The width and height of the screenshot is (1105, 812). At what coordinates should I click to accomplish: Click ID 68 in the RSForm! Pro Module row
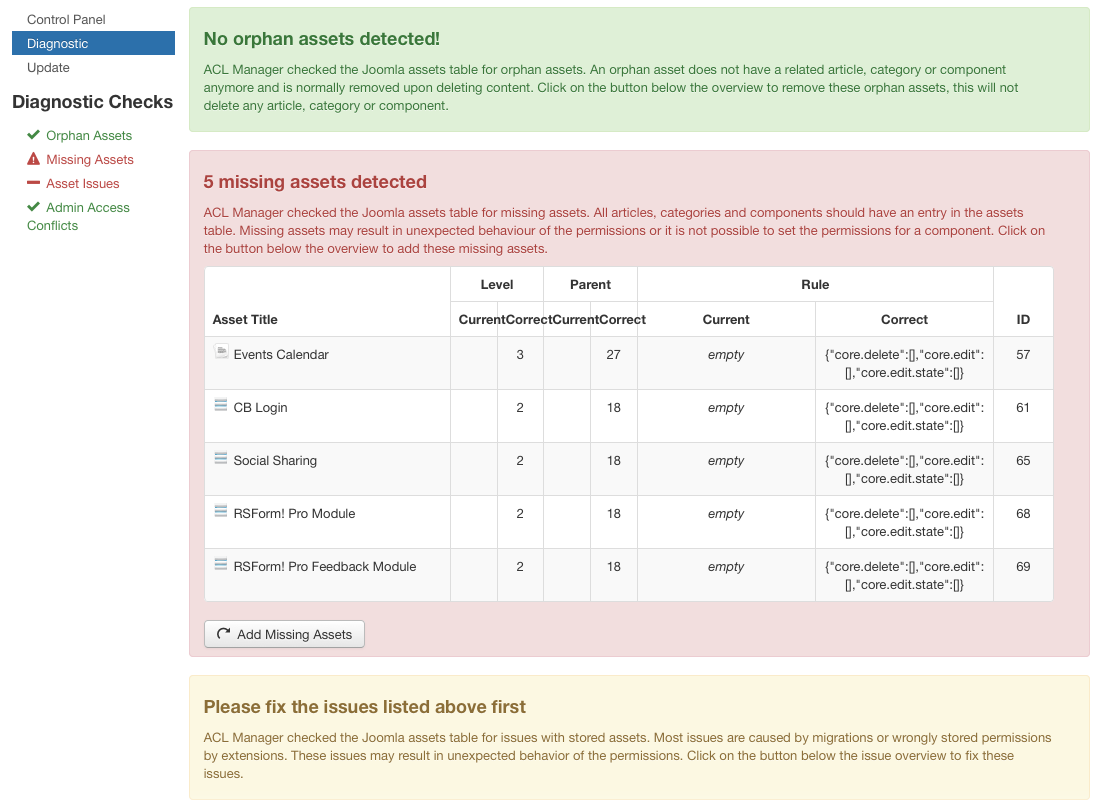[x=1023, y=513]
